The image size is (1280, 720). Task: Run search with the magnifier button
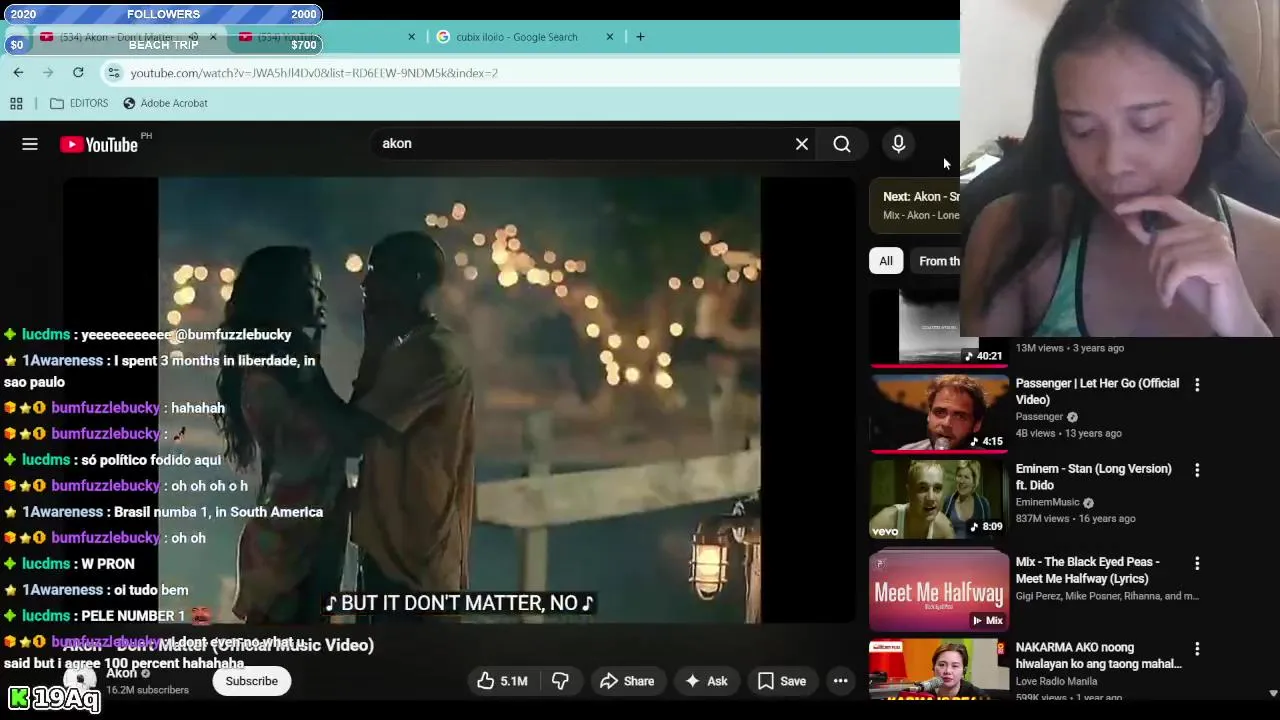pos(842,144)
